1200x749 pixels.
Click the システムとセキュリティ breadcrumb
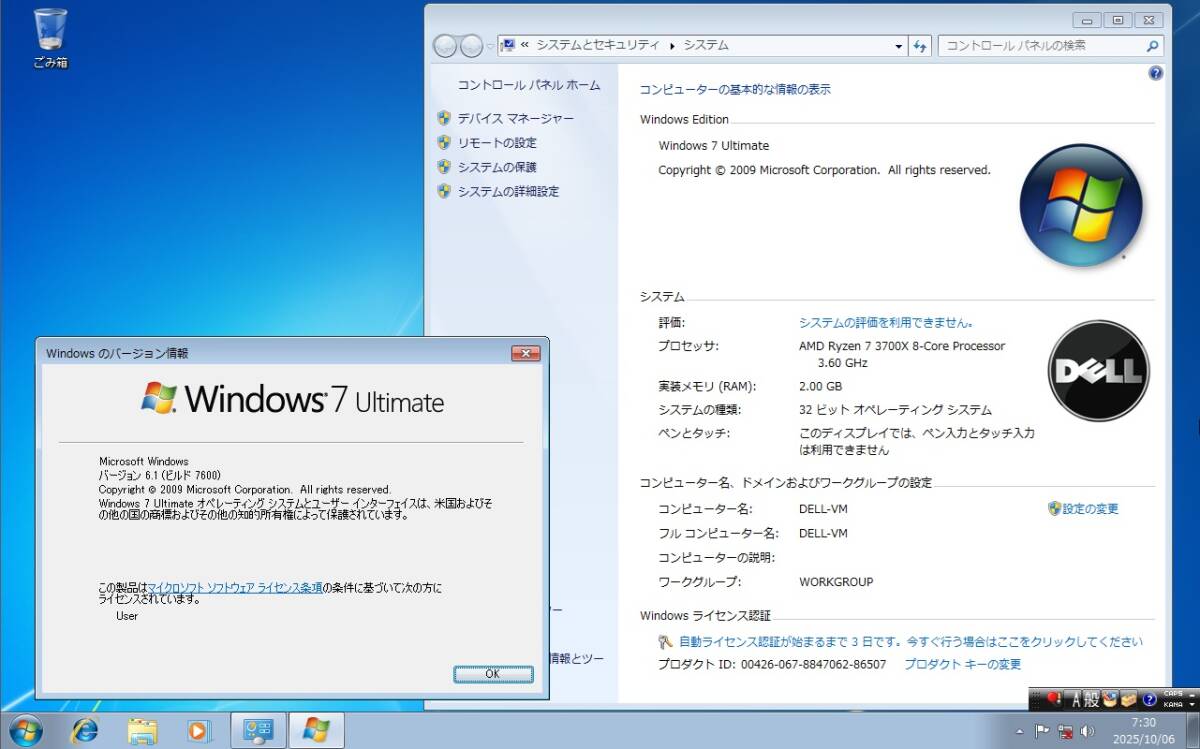(598, 45)
